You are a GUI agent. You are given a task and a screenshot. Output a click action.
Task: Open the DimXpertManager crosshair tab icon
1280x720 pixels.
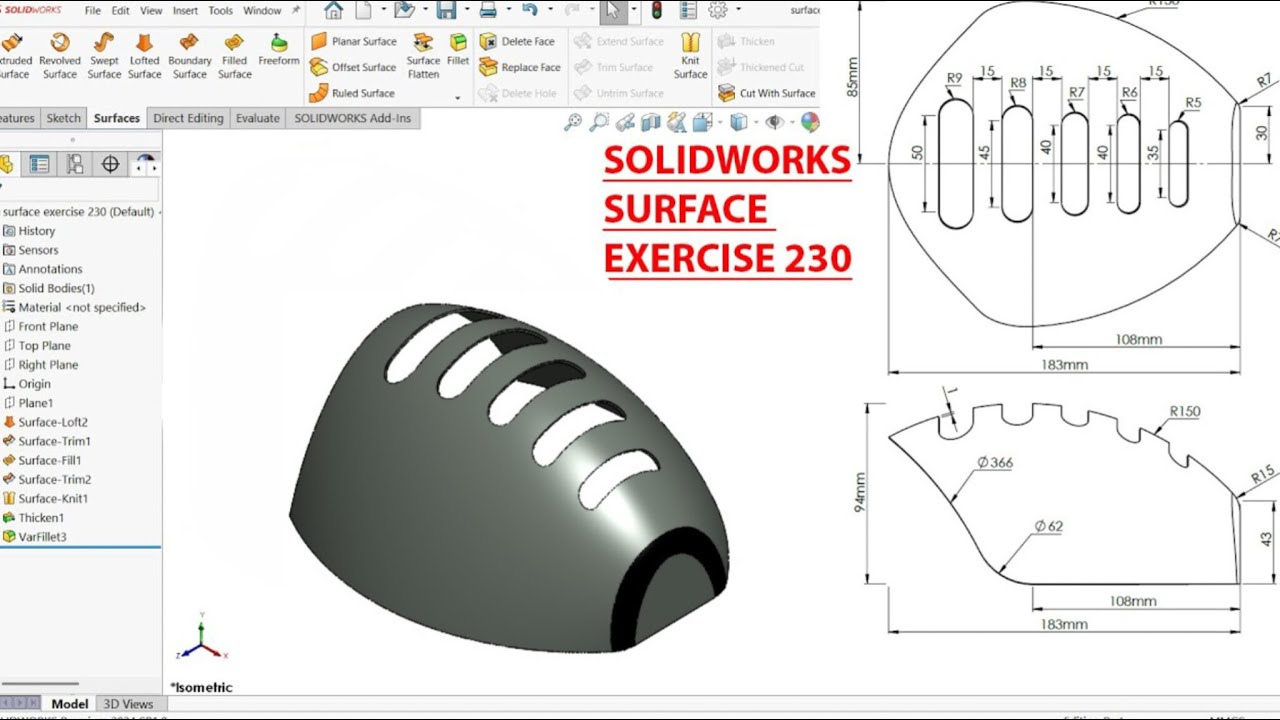pyautogui.click(x=111, y=164)
